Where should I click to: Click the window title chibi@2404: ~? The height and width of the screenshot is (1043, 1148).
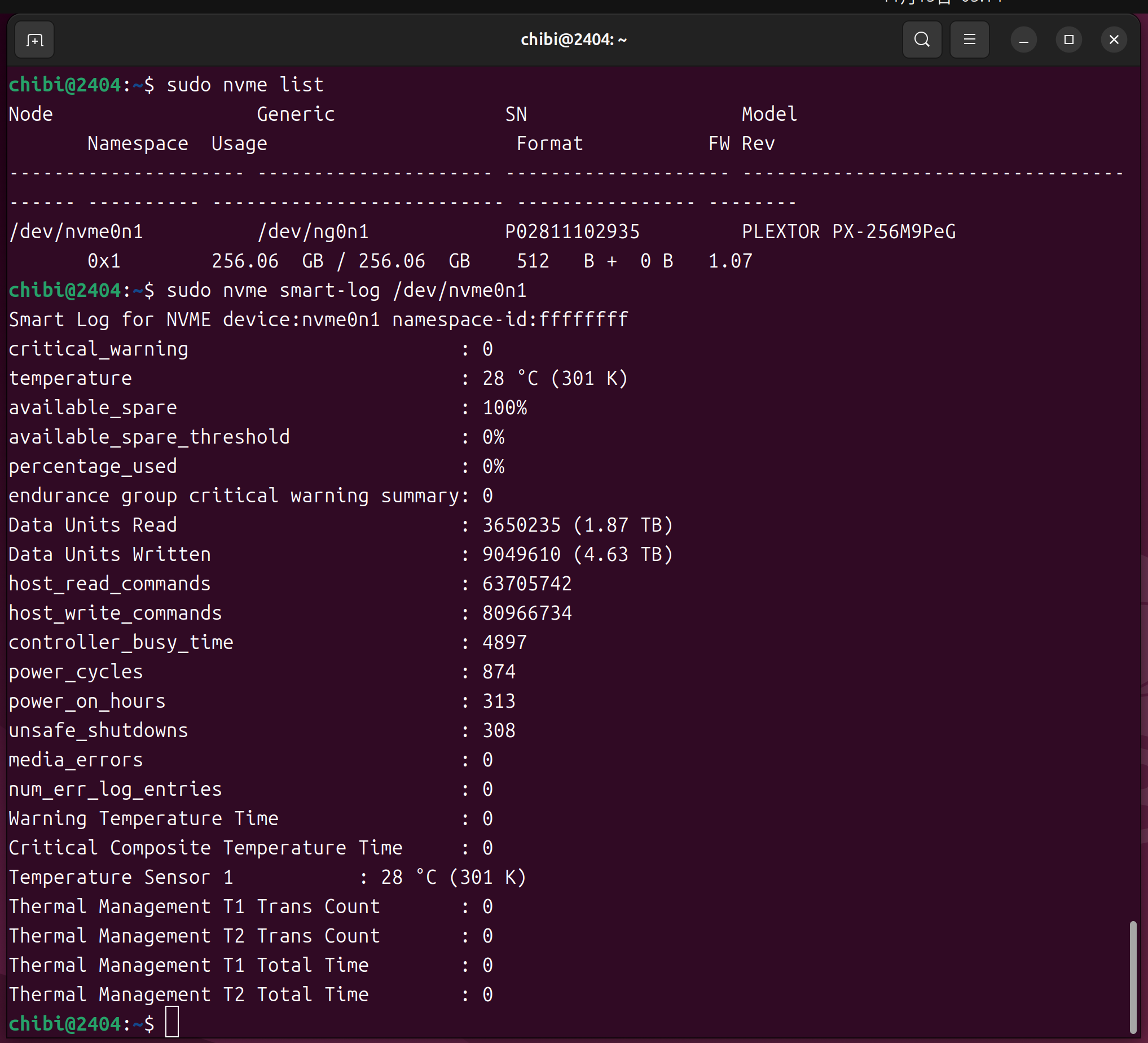coord(573,40)
